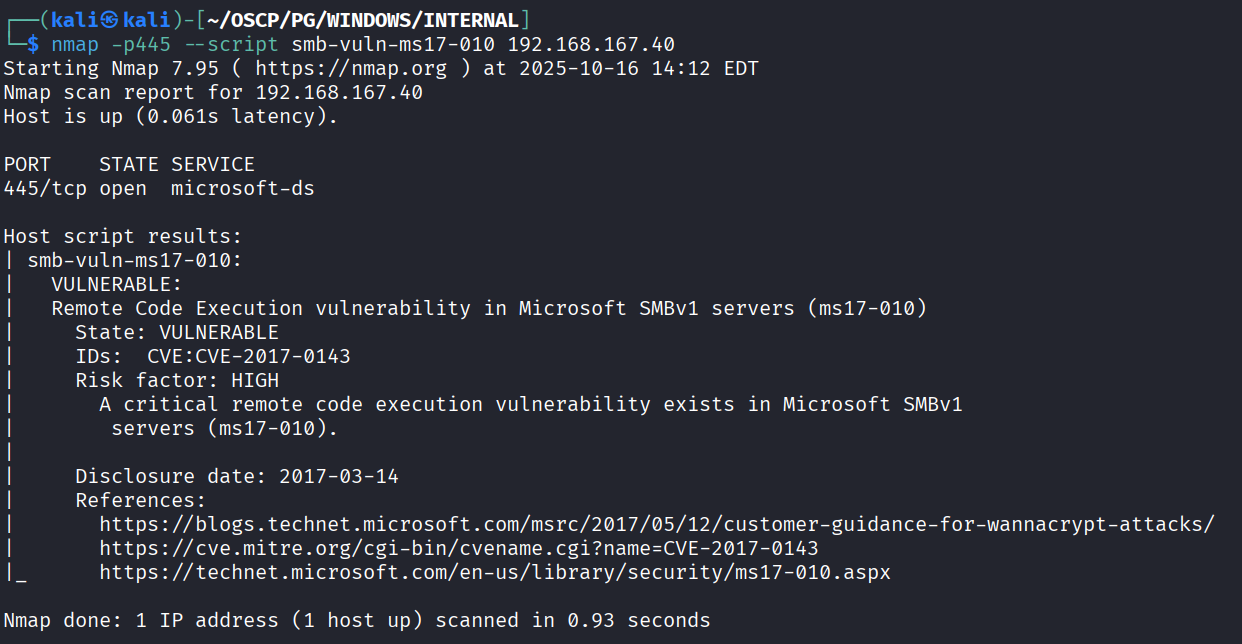Open the technet ms17-010.aspx security link
The image size is (1242, 644).
[495, 572]
